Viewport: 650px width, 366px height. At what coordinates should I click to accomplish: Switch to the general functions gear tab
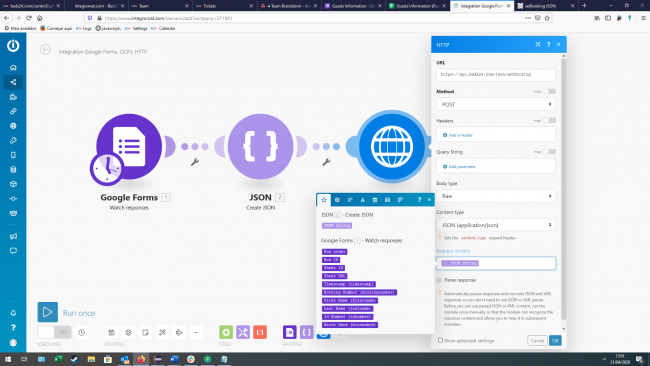tap(337, 200)
